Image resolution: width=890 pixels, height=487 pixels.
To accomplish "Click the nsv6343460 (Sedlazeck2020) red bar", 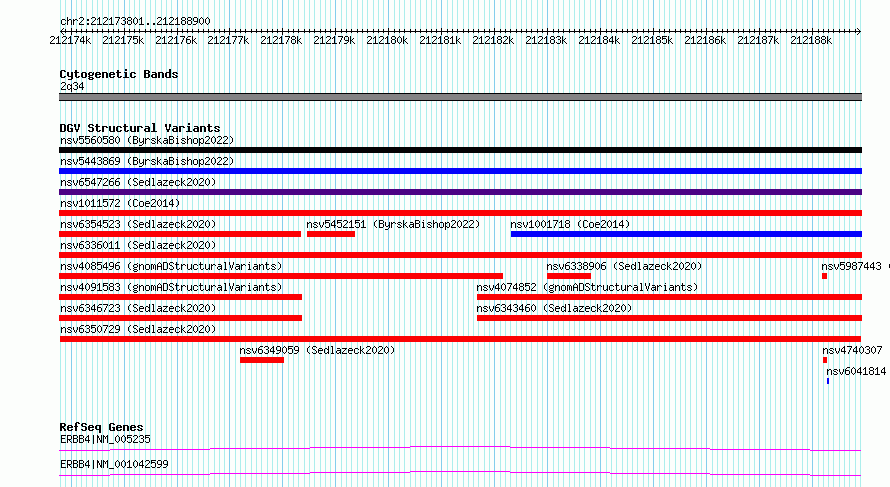I will click(x=669, y=318).
